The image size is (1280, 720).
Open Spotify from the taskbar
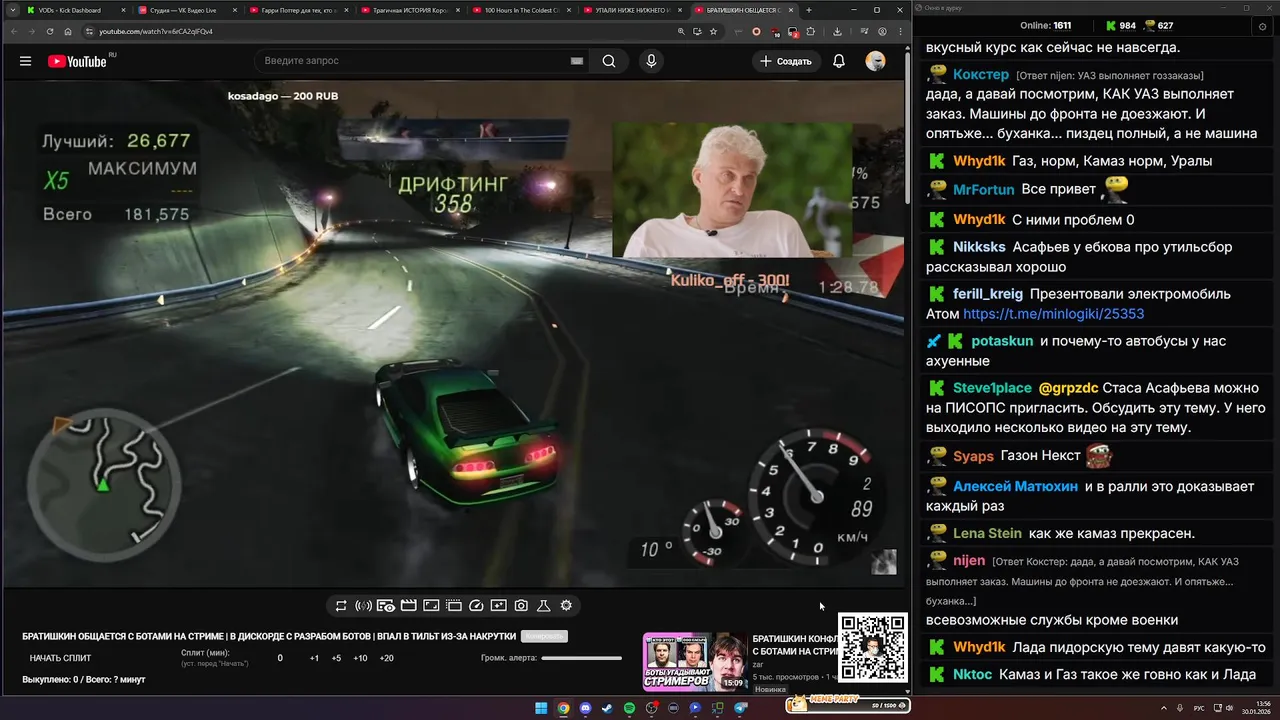pos(629,708)
